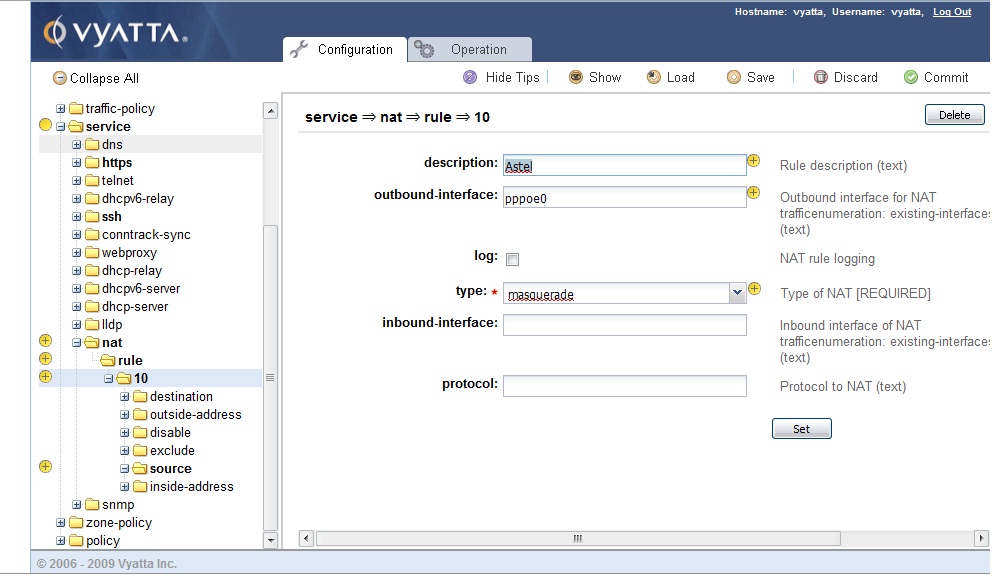992x576 pixels.
Task: Click the dns folder icon
Action: (92, 144)
